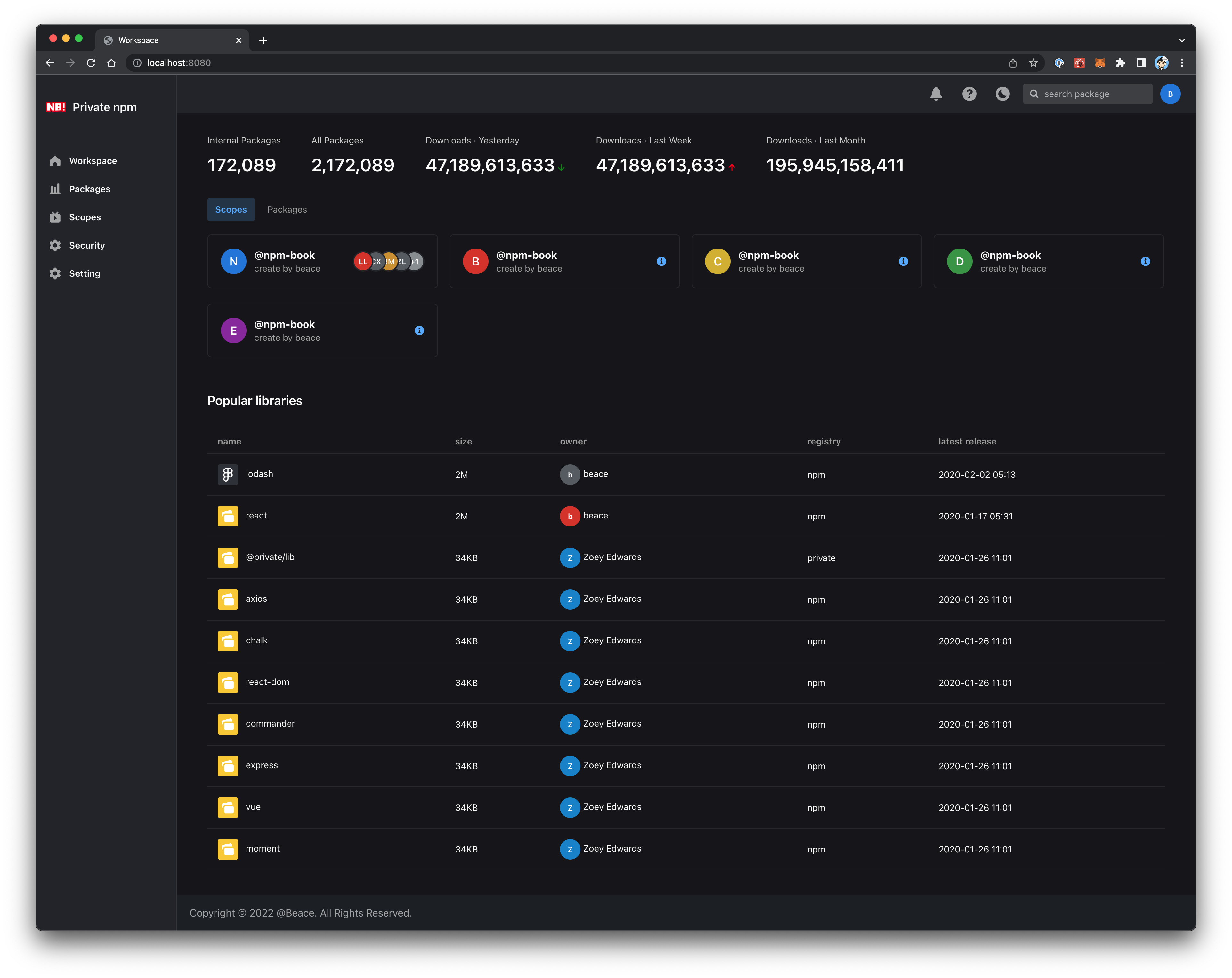Click the info icon on scope E card

click(x=419, y=330)
